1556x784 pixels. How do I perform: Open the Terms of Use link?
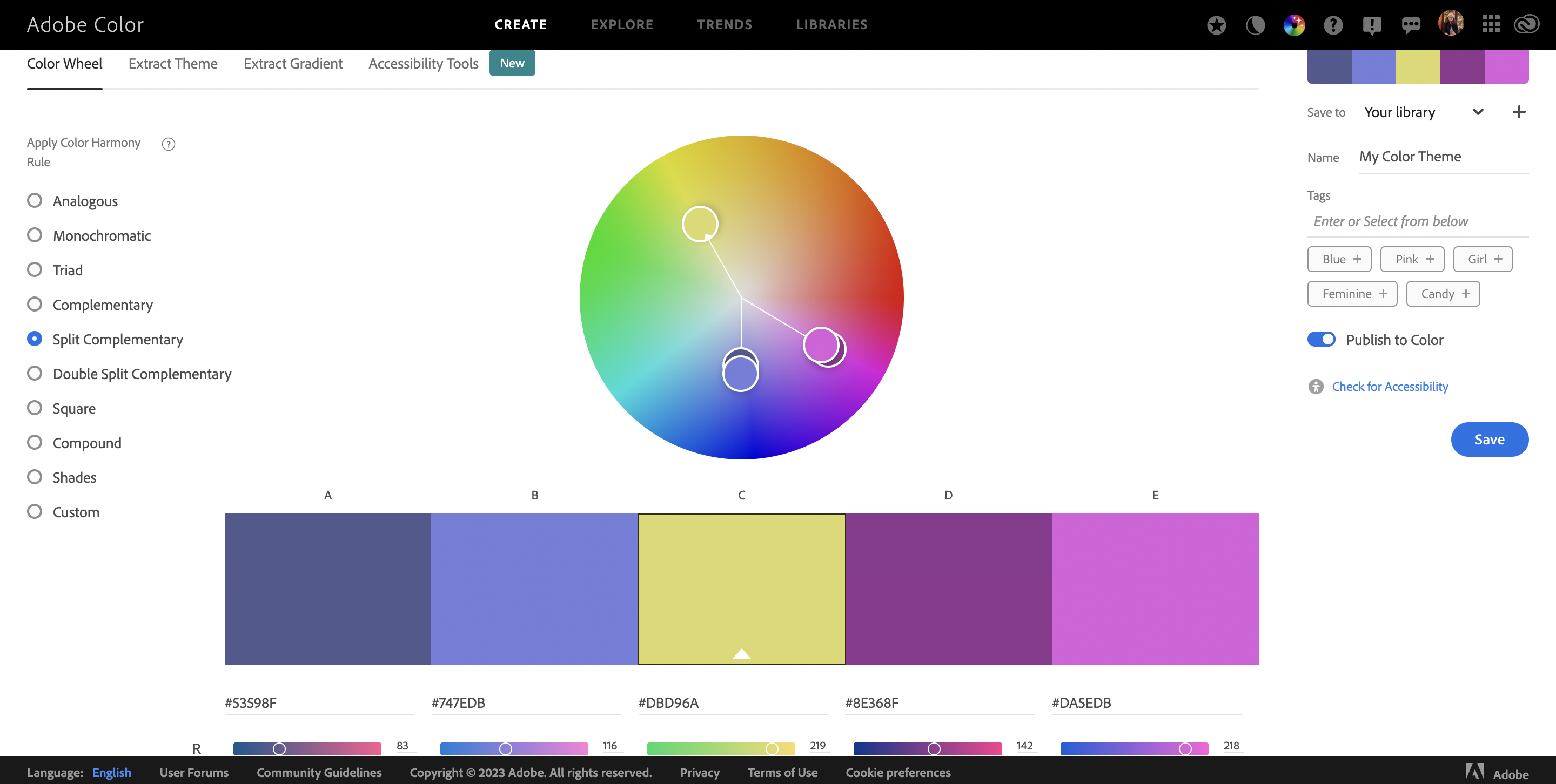[782, 773]
